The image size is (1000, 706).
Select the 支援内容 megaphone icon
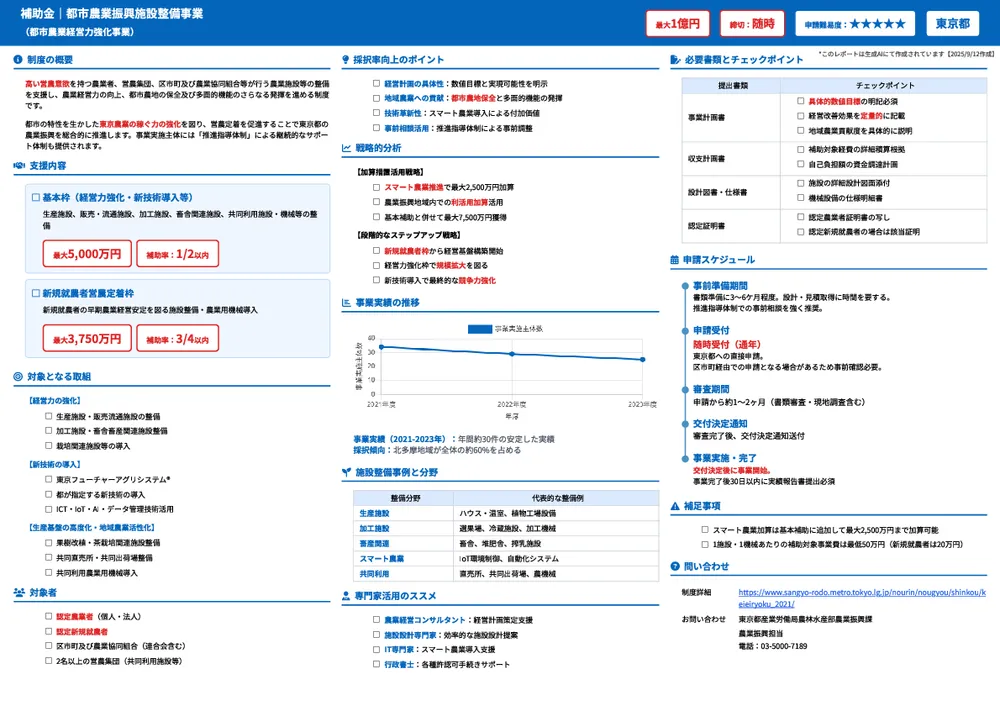point(19,166)
